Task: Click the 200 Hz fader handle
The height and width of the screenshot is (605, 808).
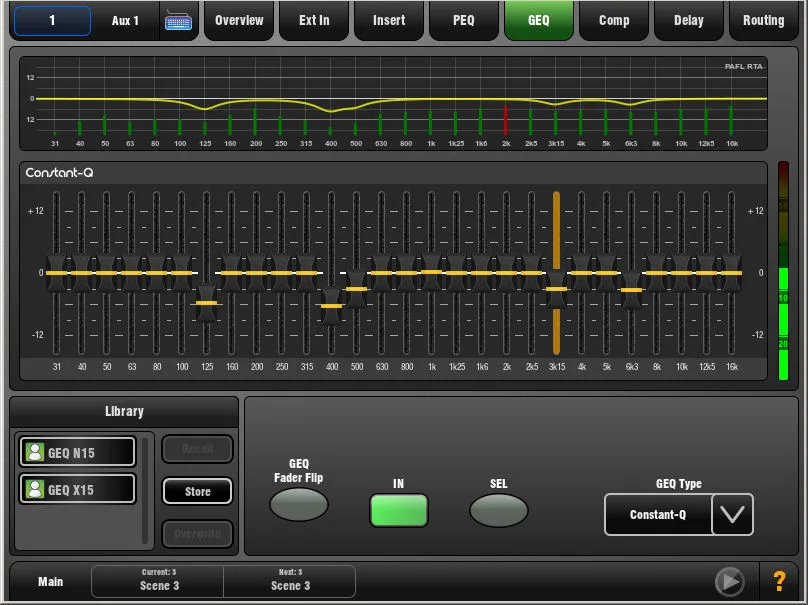Action: (256, 273)
